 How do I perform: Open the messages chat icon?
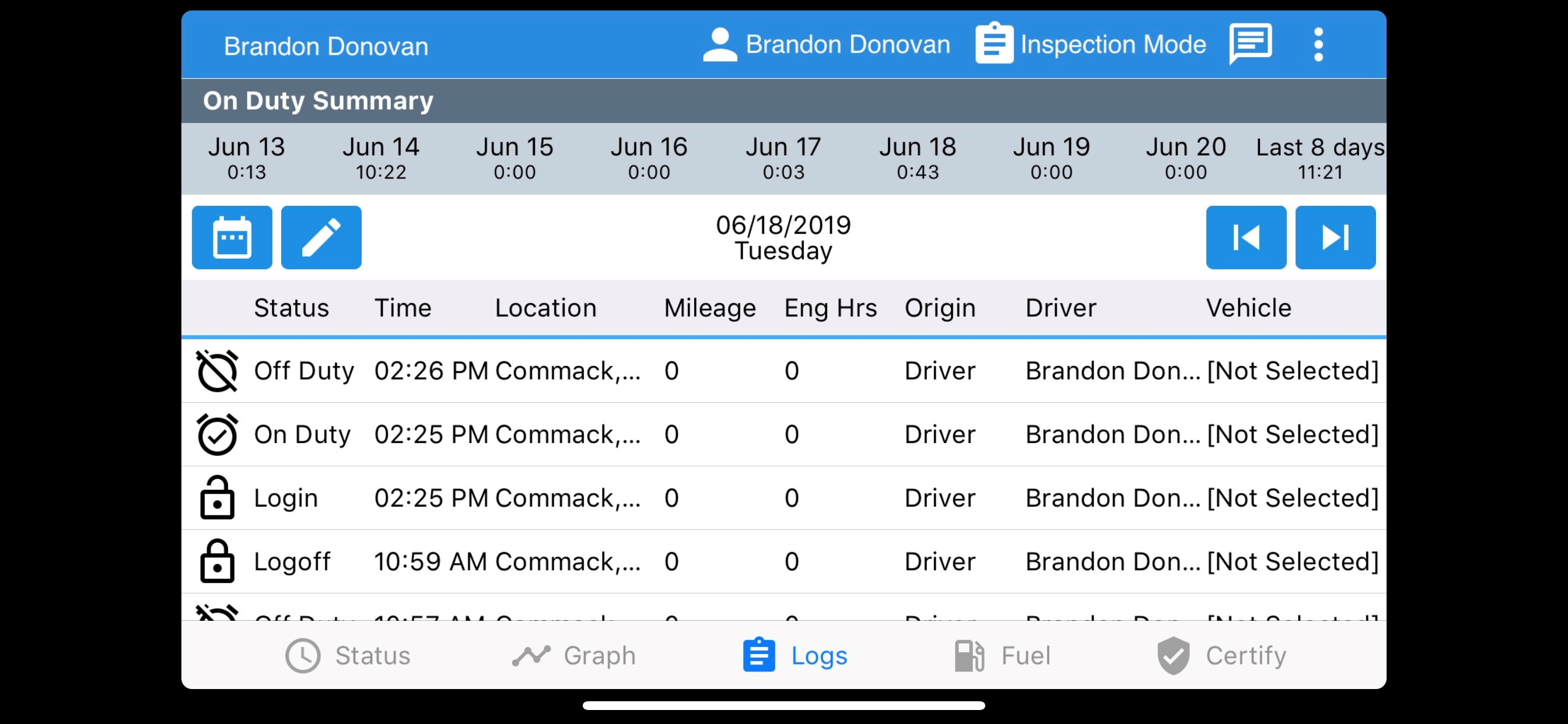click(x=1250, y=44)
